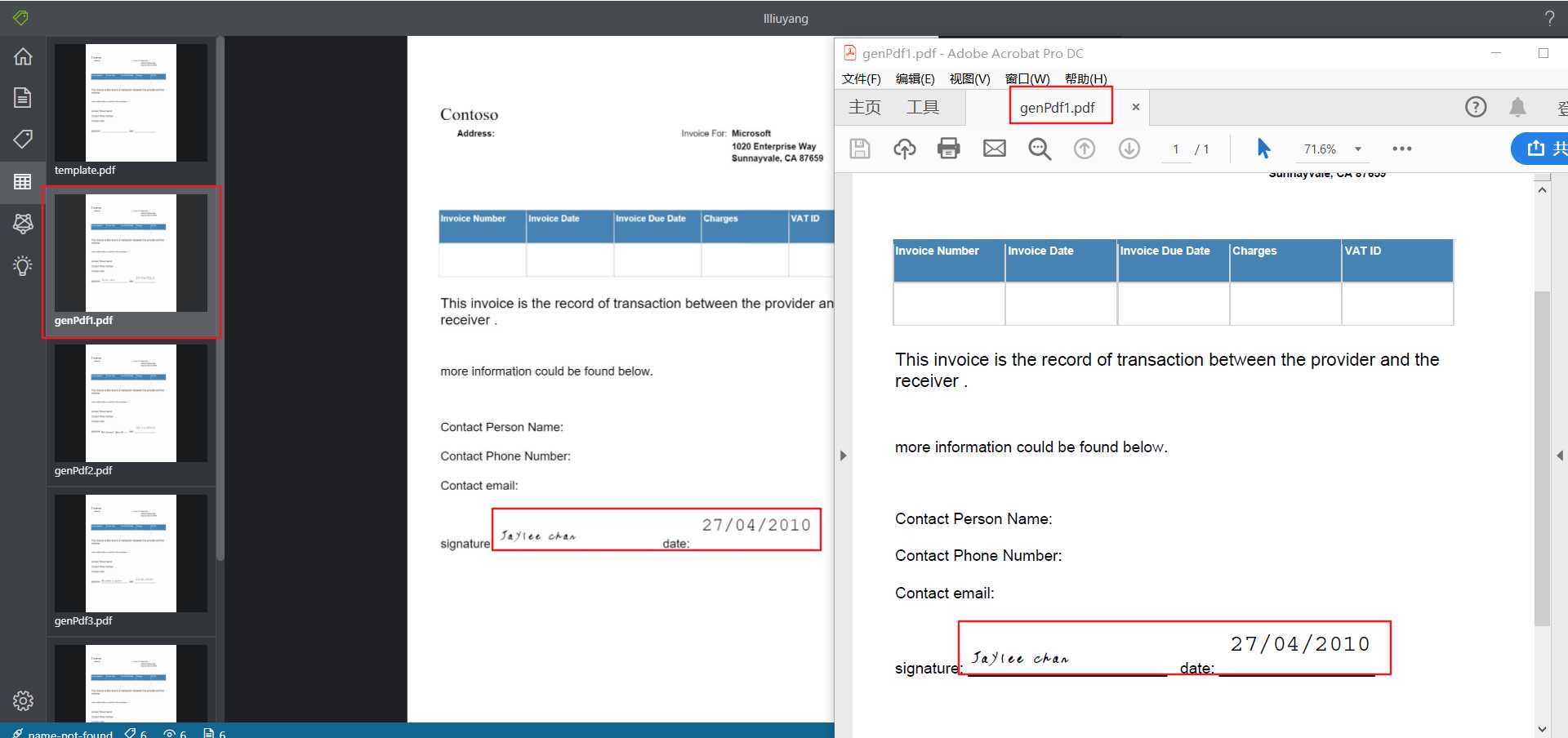Viewport: 1568px width, 738px height.
Task: Open Acrobat notifications bell
Action: (1517, 107)
